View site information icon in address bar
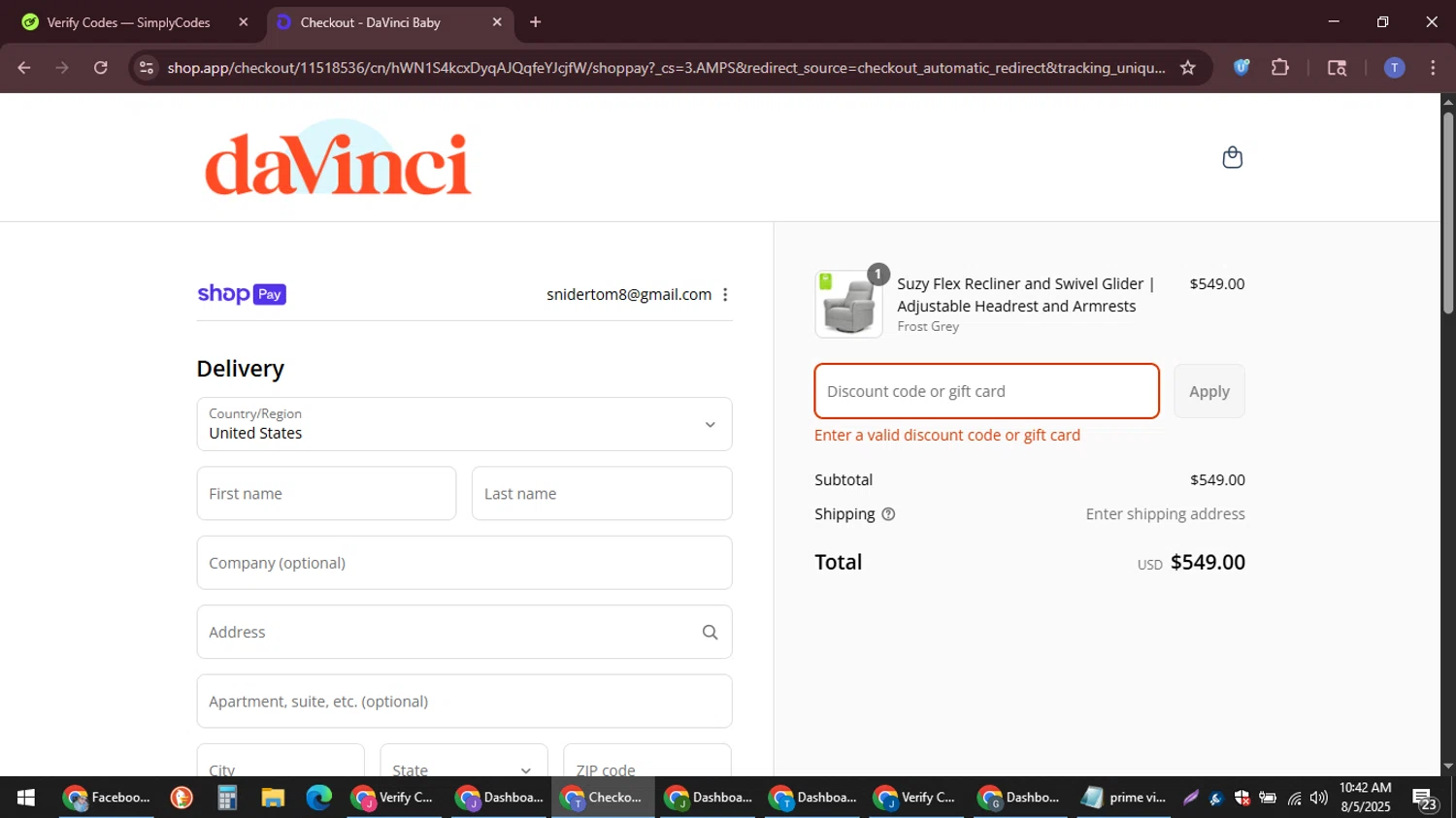Viewport: 1456px width, 818px height. [x=147, y=68]
